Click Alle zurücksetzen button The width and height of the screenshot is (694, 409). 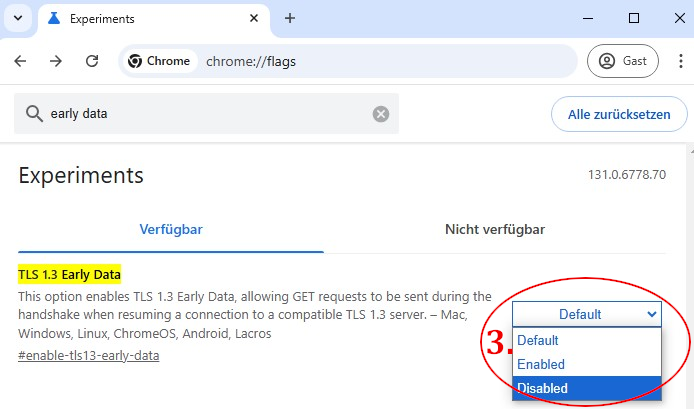tap(619, 114)
